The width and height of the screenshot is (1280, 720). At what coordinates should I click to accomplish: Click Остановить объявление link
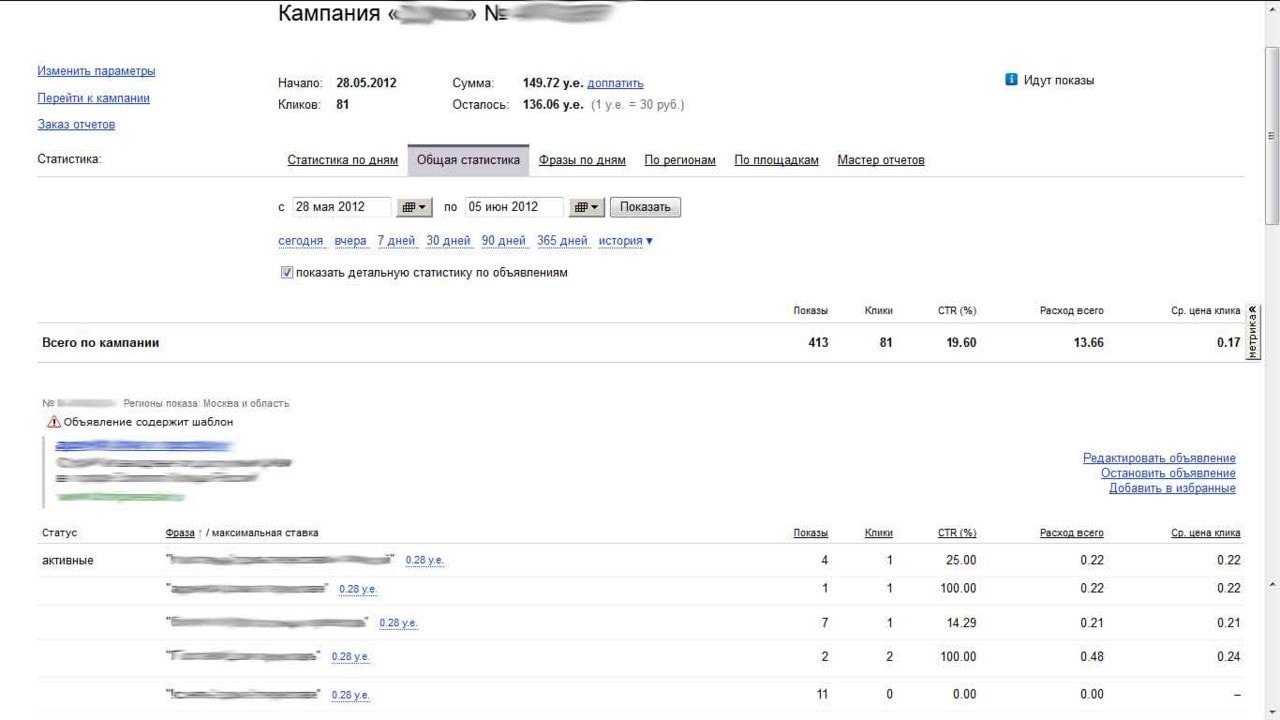coord(1168,473)
